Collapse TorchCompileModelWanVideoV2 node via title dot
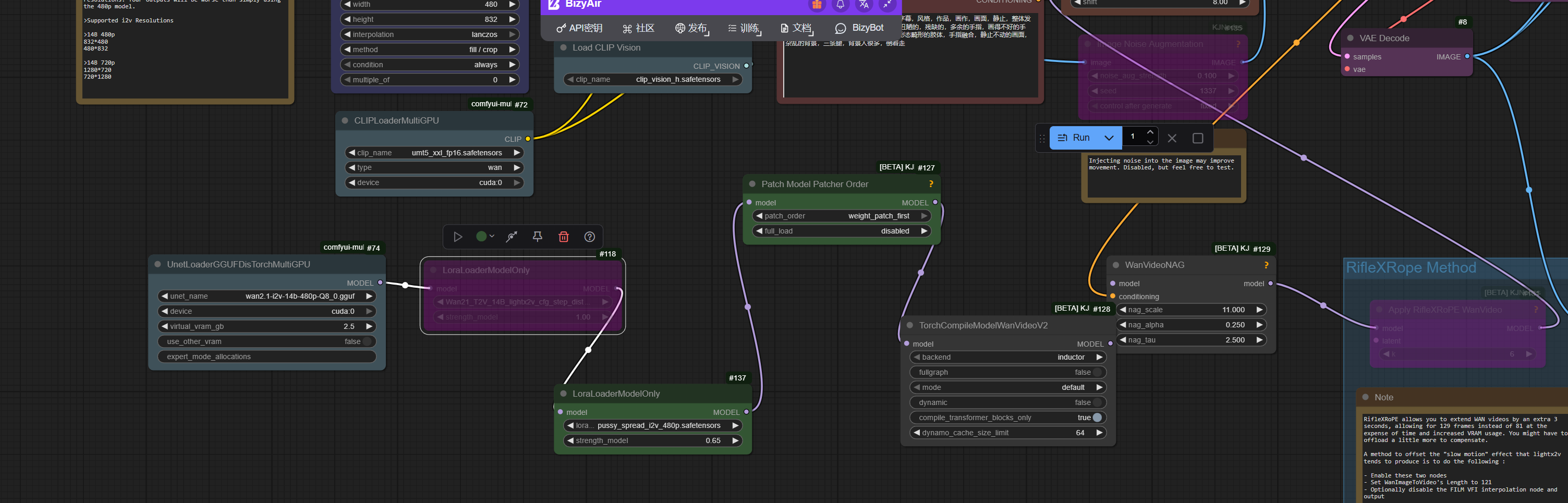Screen dimensions: 1568x503 [x=909, y=325]
